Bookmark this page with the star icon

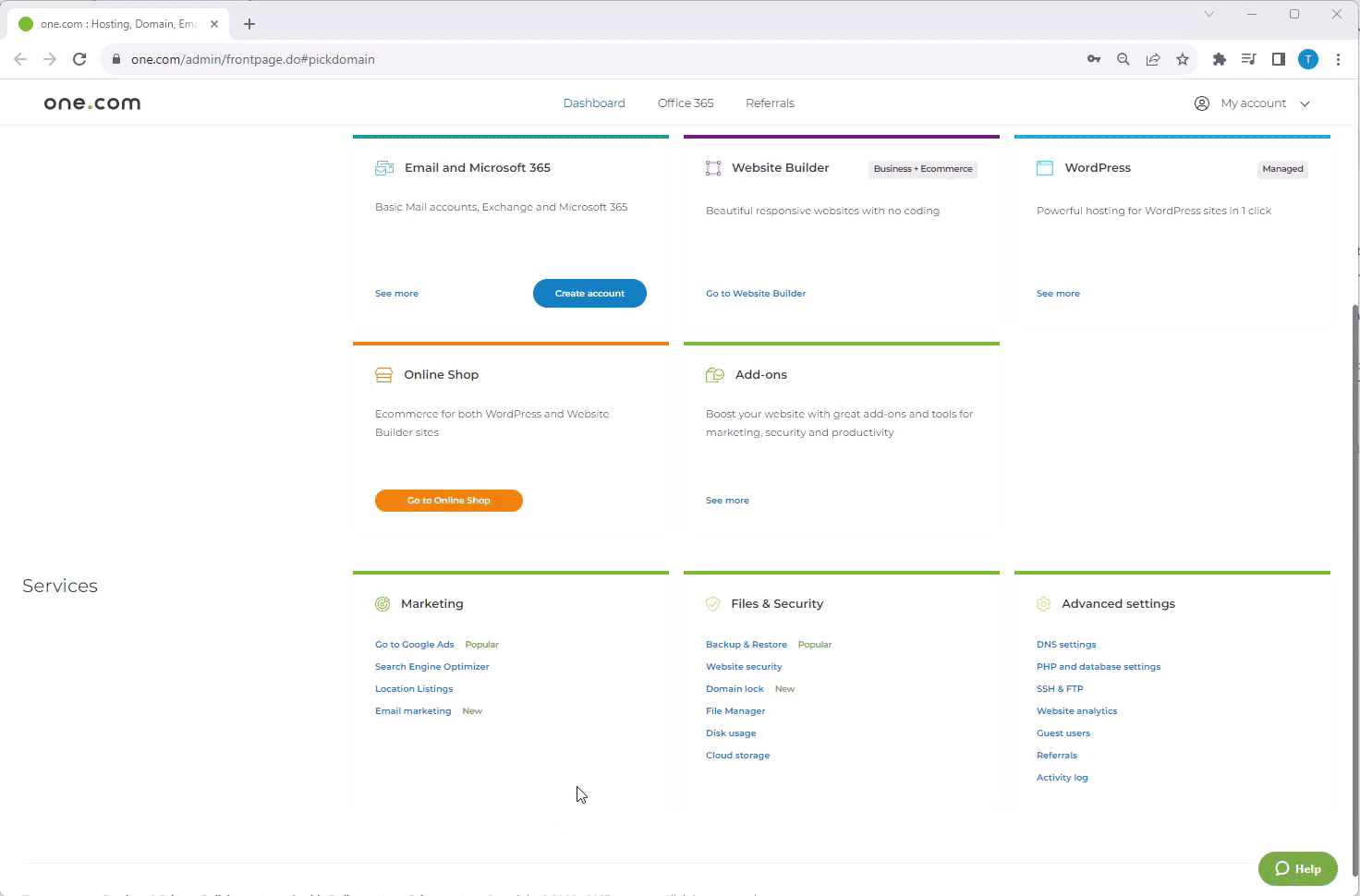click(x=1183, y=59)
